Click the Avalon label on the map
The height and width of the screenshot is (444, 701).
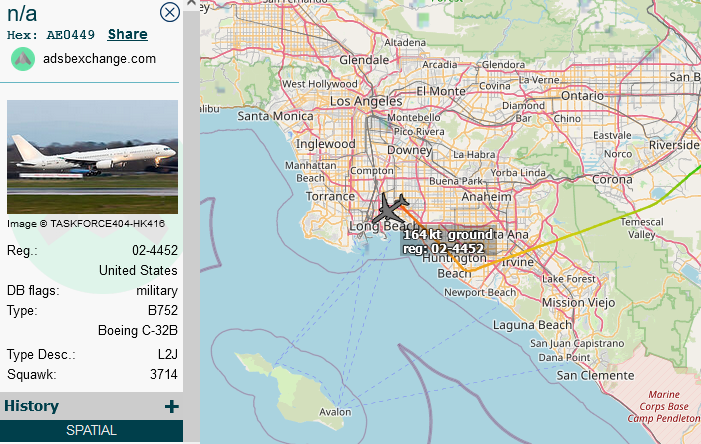pos(335,412)
